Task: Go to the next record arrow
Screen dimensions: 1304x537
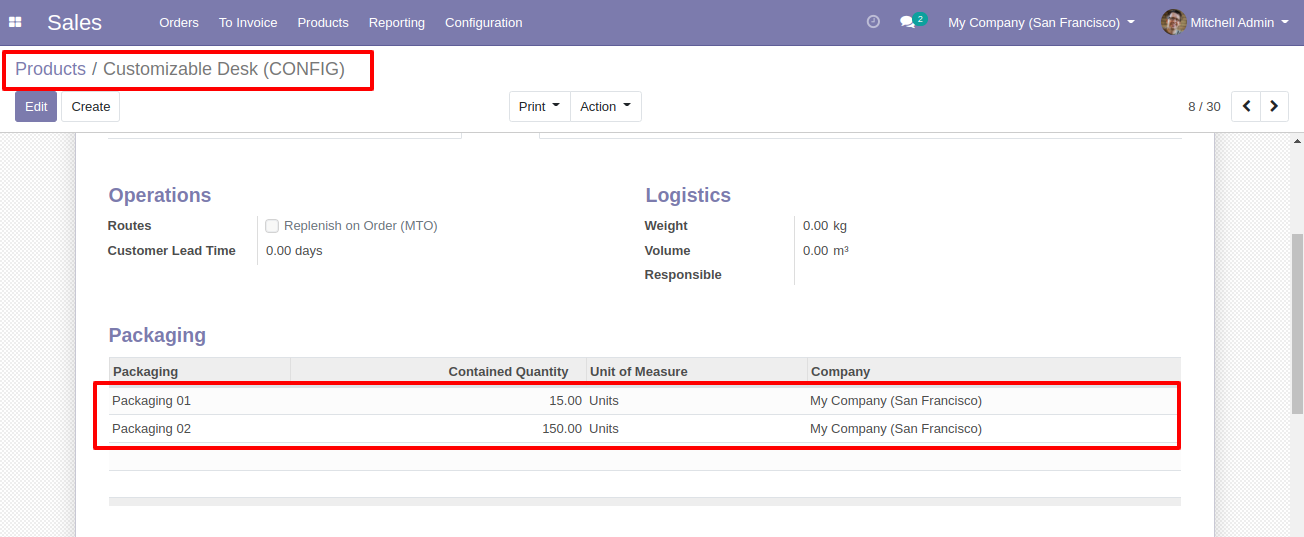Action: tap(1274, 106)
